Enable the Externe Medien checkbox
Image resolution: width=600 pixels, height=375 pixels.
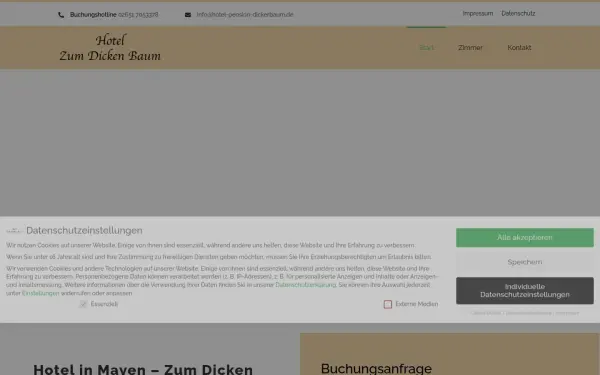(388, 304)
